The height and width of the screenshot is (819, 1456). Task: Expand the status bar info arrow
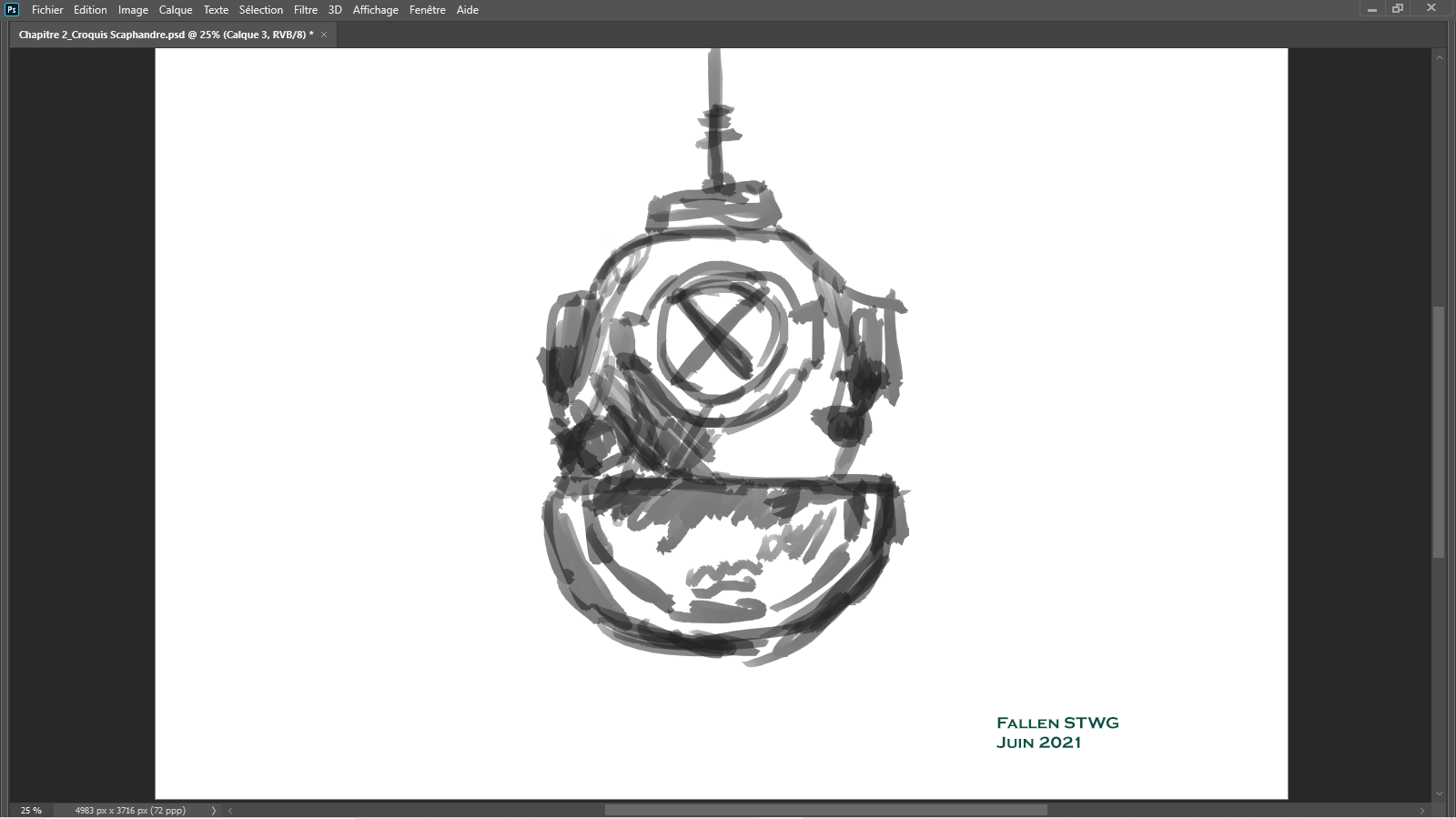[214, 810]
